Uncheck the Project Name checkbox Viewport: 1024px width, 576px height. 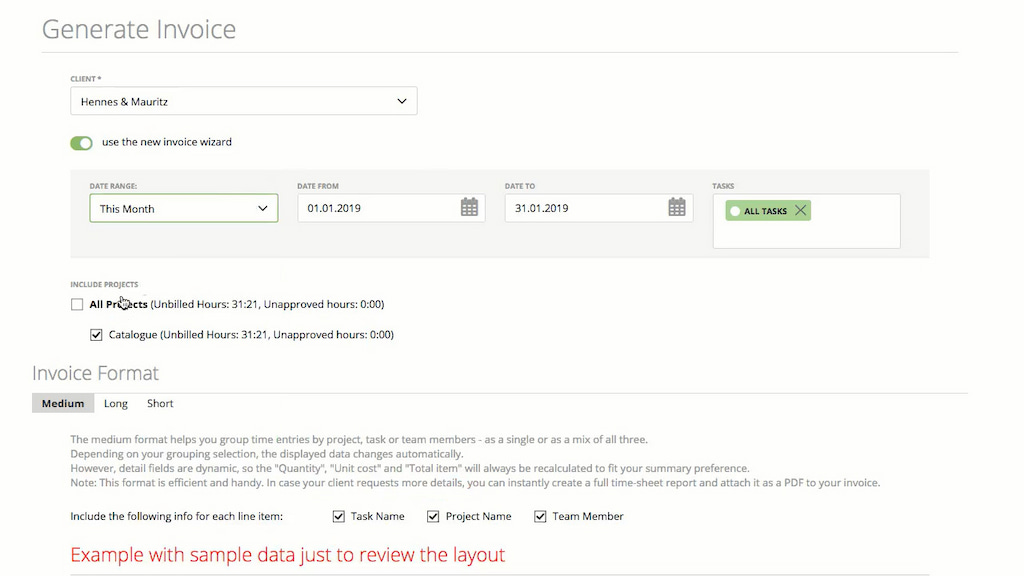pos(433,516)
